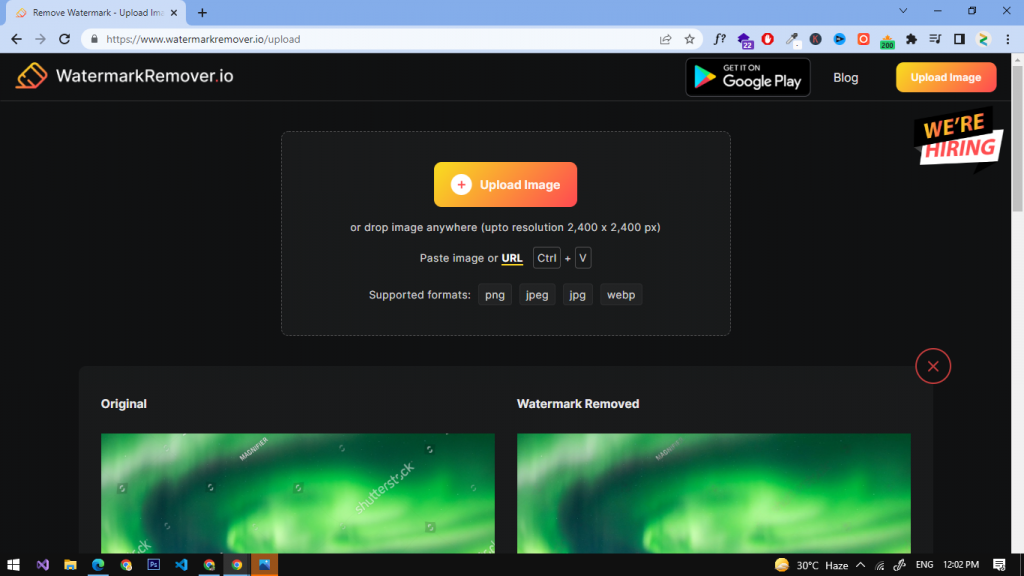Open the Blog link in header
Image resolution: width=1024 pixels, height=576 pixels.
[x=846, y=78]
